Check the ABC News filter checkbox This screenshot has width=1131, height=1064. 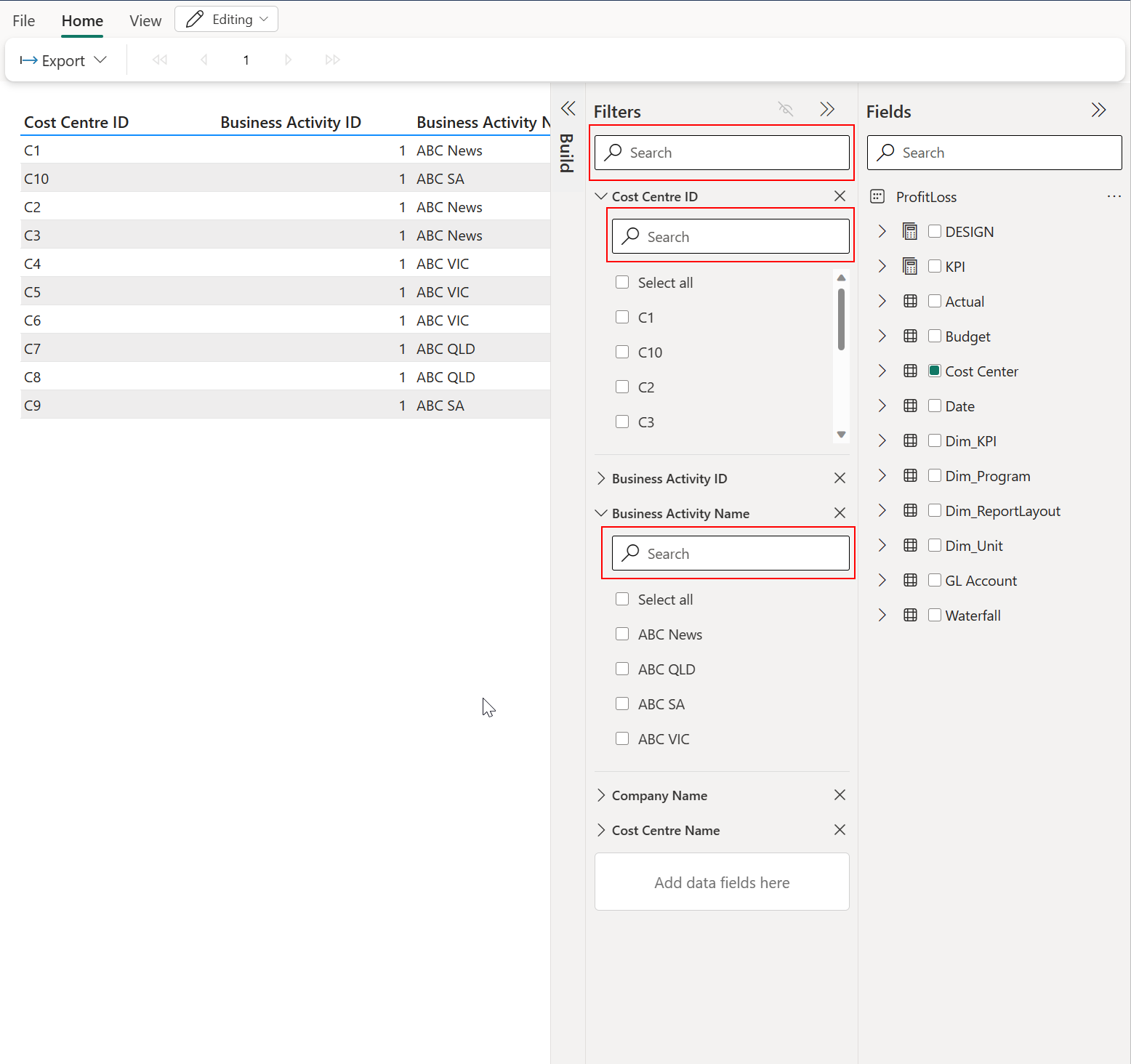622,634
